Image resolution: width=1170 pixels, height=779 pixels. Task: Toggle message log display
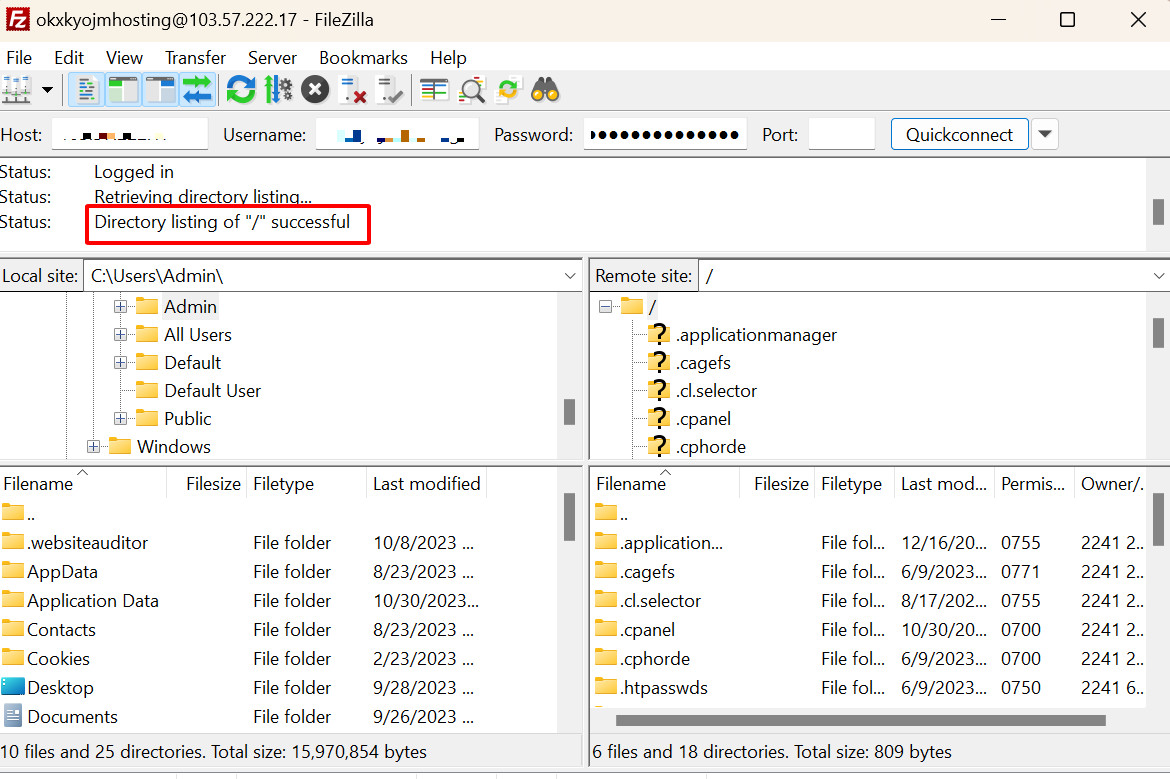click(x=87, y=90)
